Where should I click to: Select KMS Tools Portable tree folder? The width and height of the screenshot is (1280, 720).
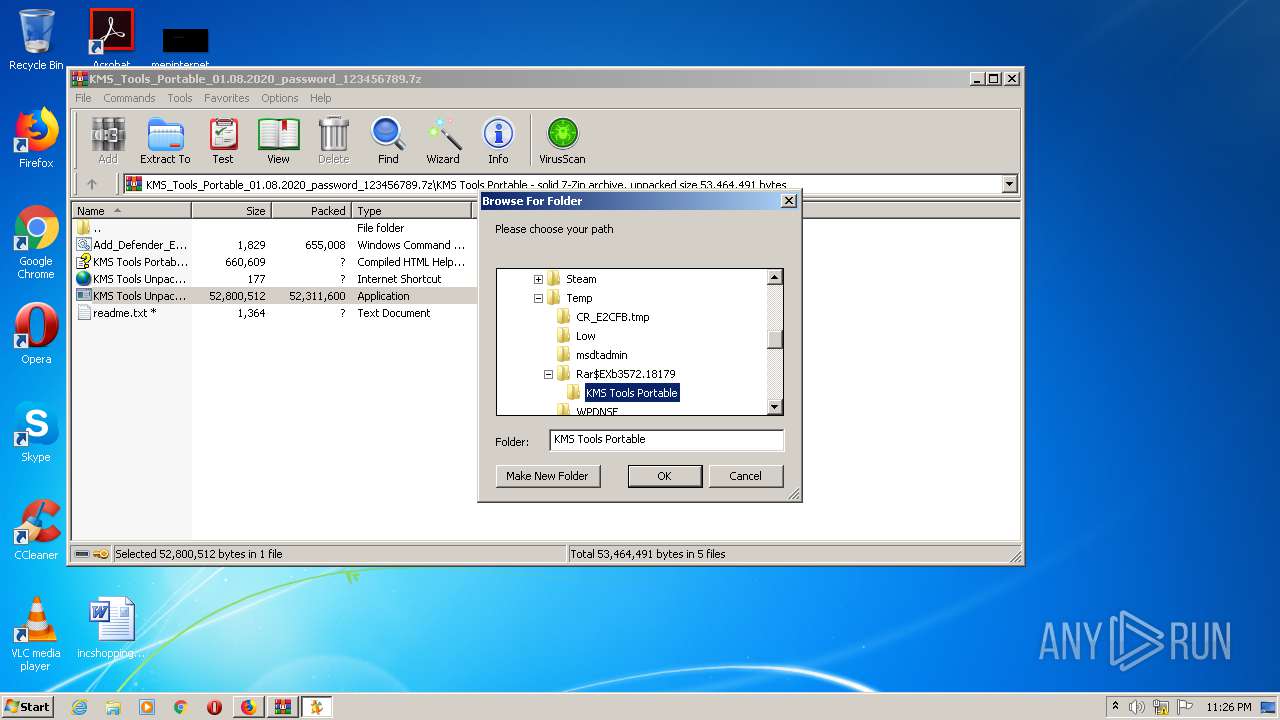click(x=631, y=393)
